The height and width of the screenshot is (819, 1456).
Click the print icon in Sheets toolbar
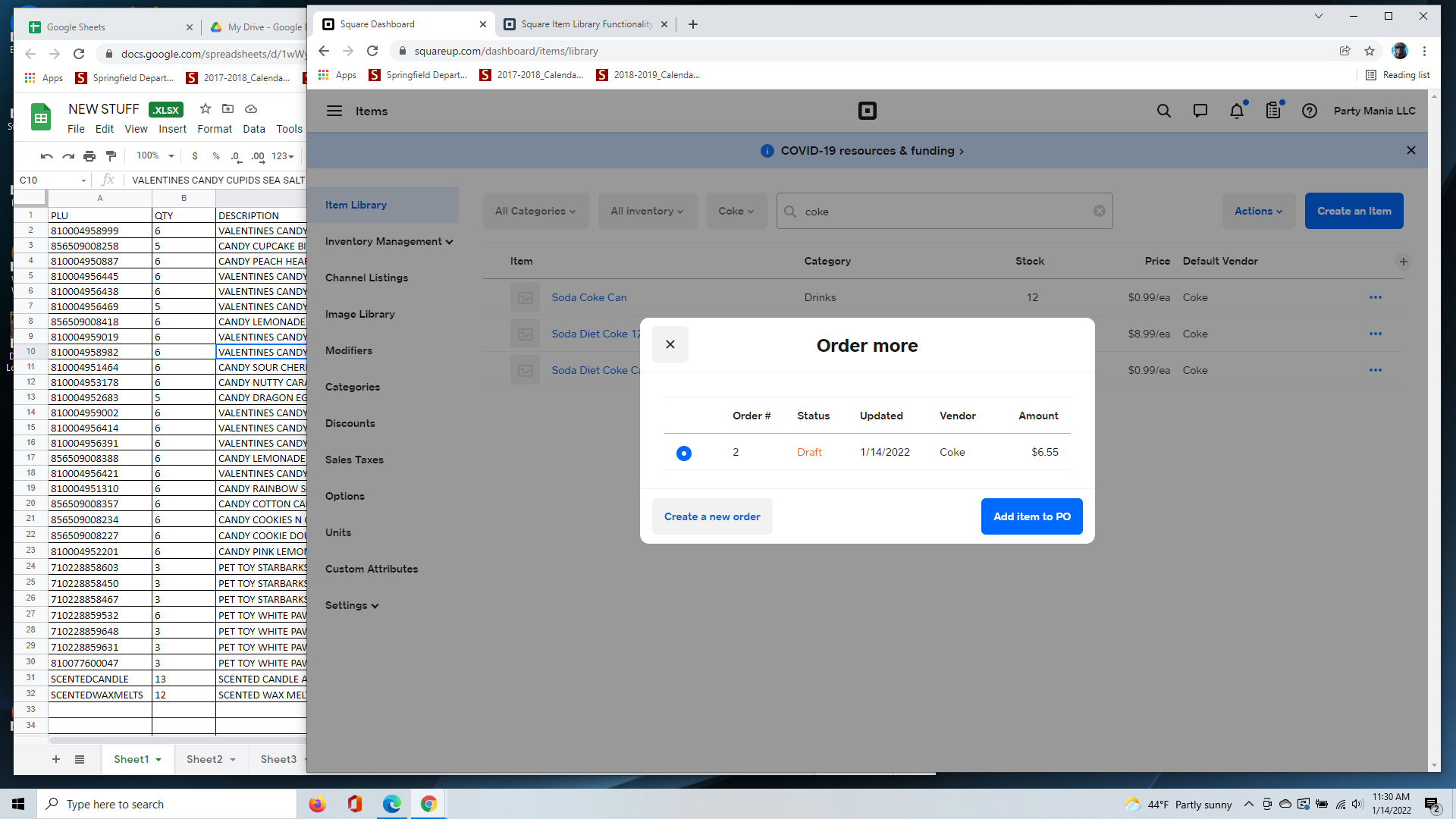[x=89, y=156]
